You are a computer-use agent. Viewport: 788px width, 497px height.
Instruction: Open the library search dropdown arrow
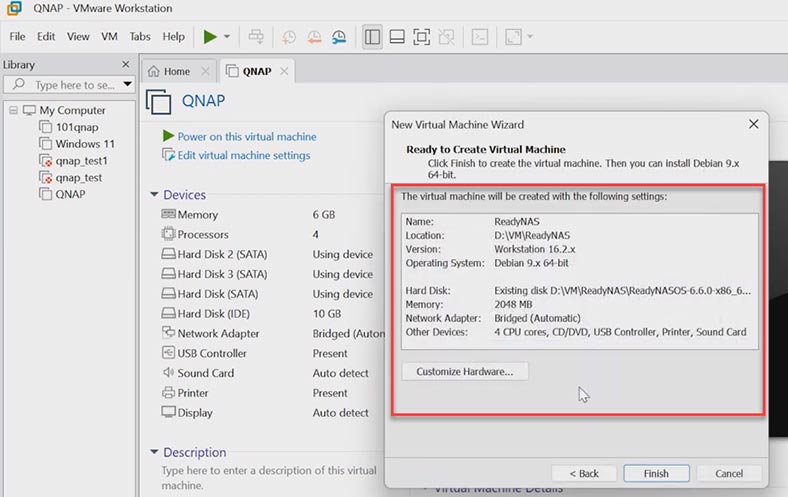pos(128,84)
